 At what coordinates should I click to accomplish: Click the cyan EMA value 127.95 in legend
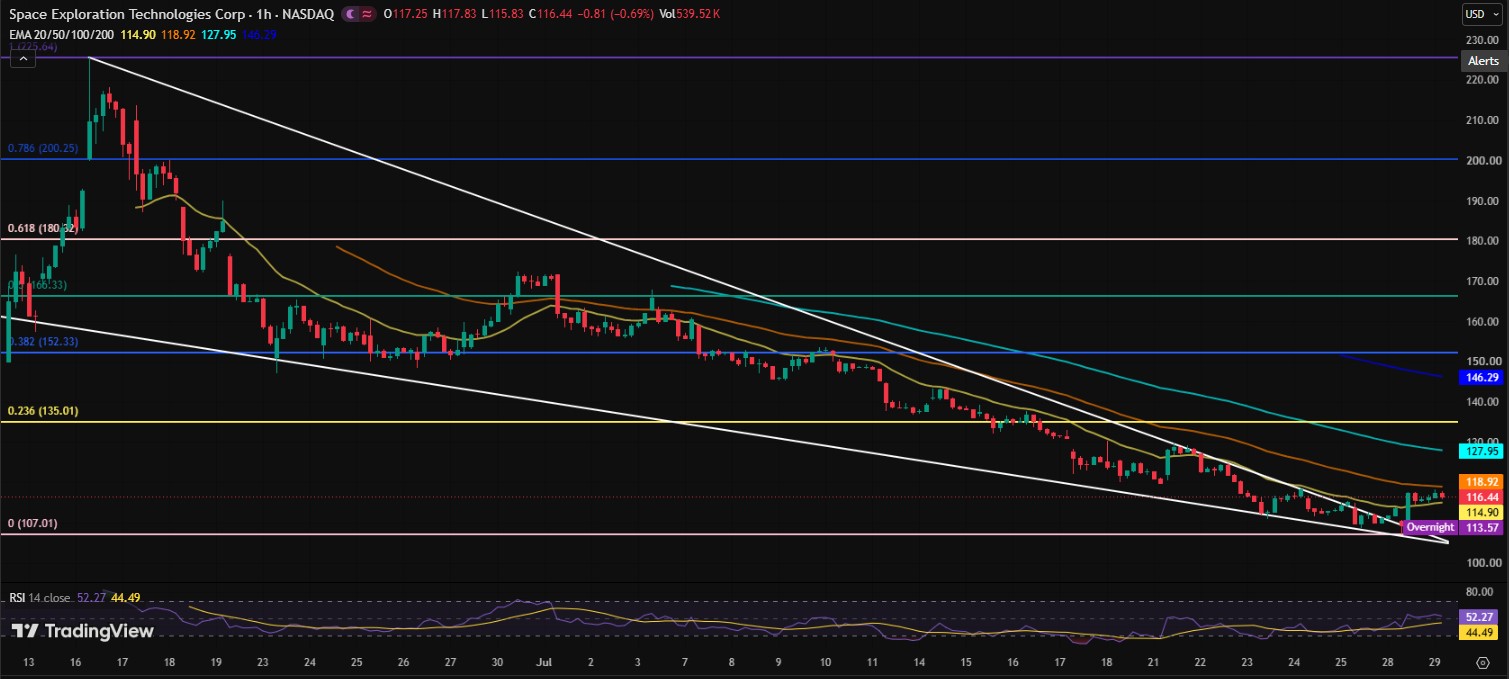(x=218, y=34)
